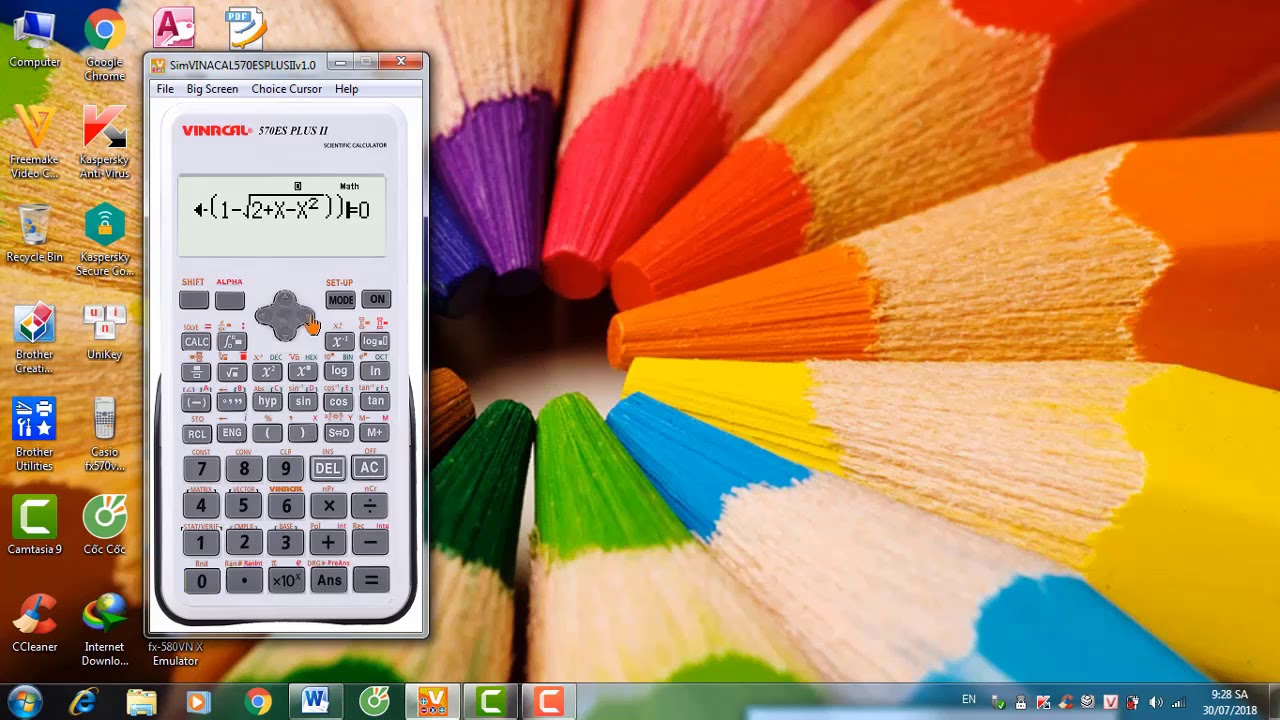Image resolution: width=1280 pixels, height=720 pixels.
Task: Tap the degrees-minutes-seconds key
Action: point(232,402)
